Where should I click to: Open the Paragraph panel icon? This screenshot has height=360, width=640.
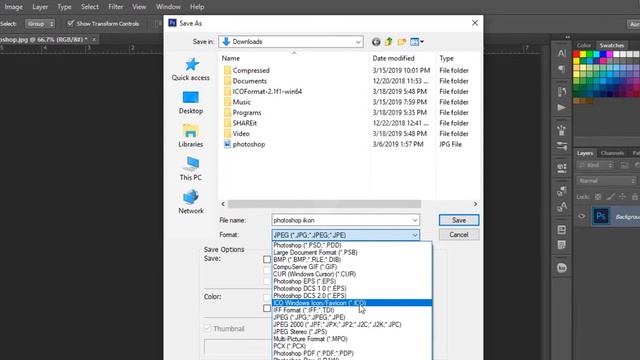(562, 69)
